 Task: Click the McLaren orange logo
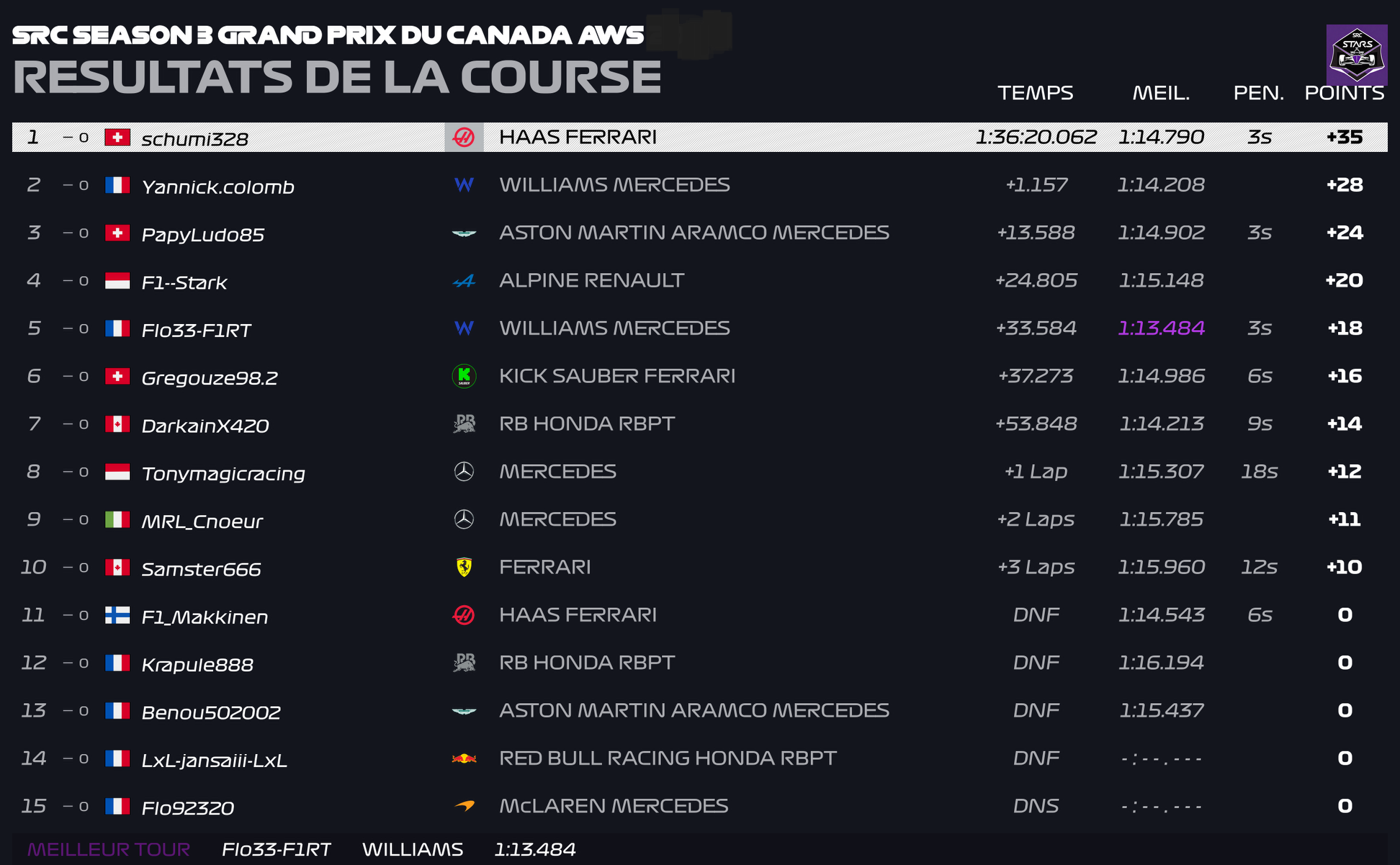coord(464,806)
